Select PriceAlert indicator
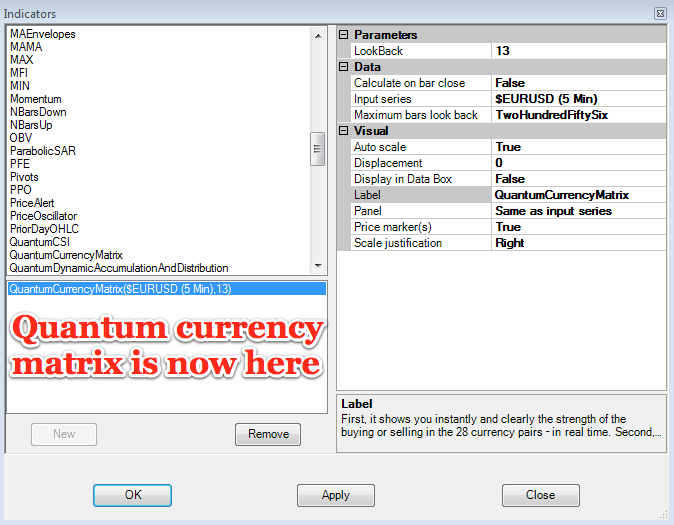The height and width of the screenshot is (525, 674). [x=32, y=203]
